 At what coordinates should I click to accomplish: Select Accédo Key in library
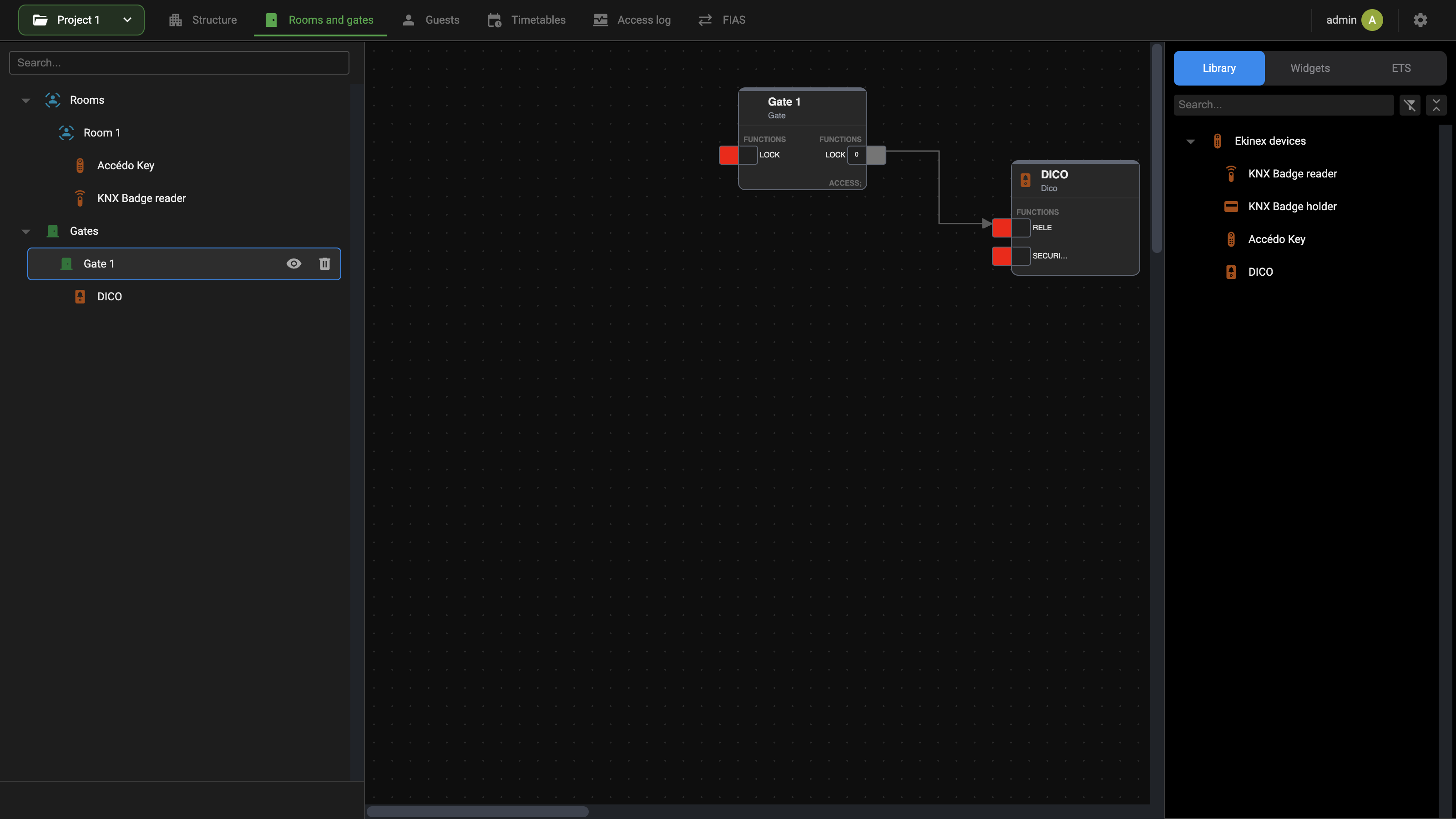pos(1277,240)
